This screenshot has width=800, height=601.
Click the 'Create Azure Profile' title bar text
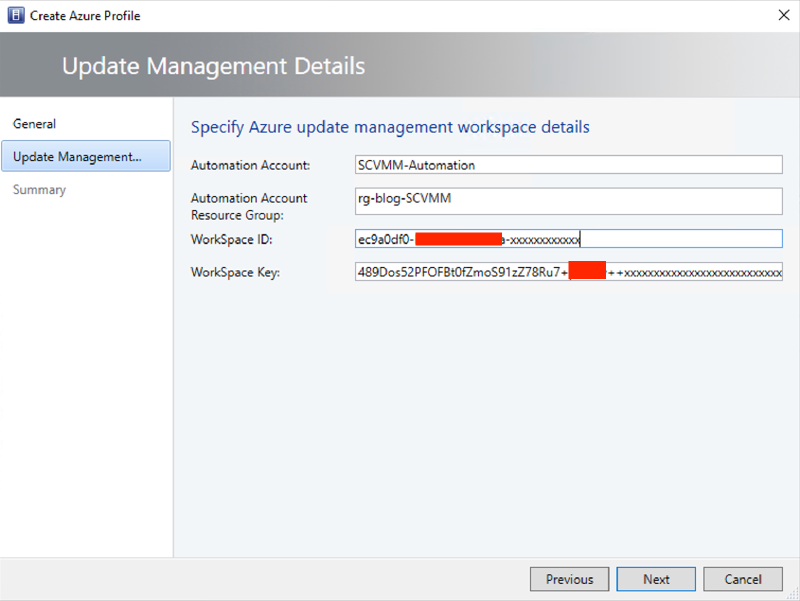[x=85, y=15]
